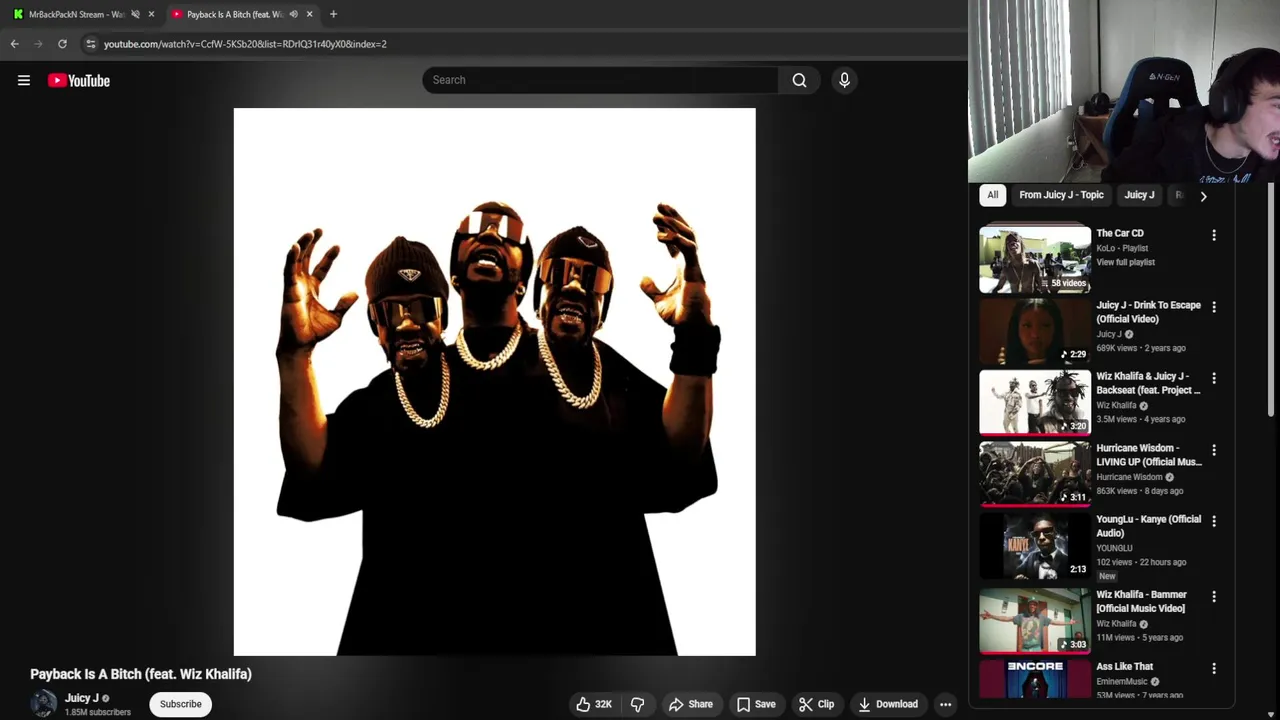Close the Payback Is A Bitch tab

point(309,14)
